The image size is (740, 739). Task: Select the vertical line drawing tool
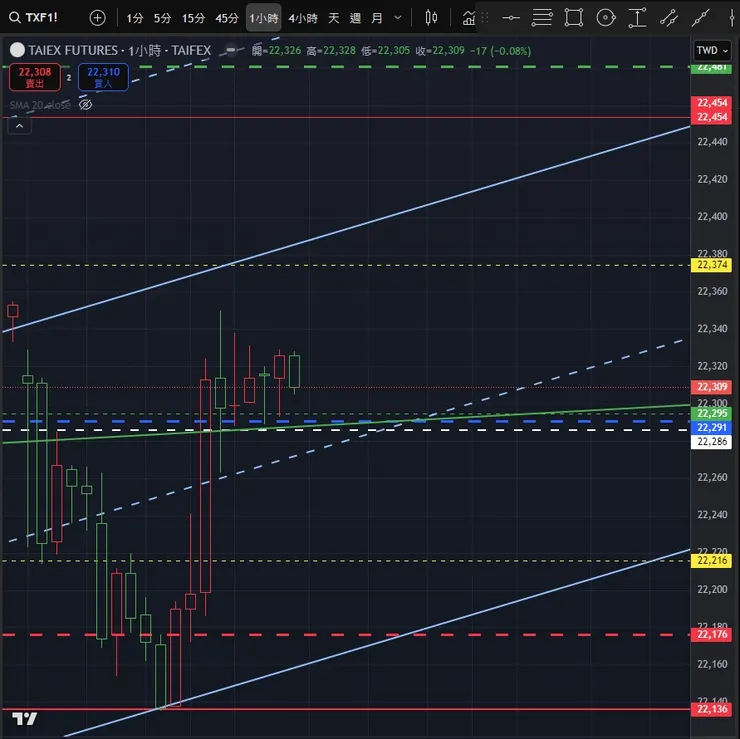point(732,18)
